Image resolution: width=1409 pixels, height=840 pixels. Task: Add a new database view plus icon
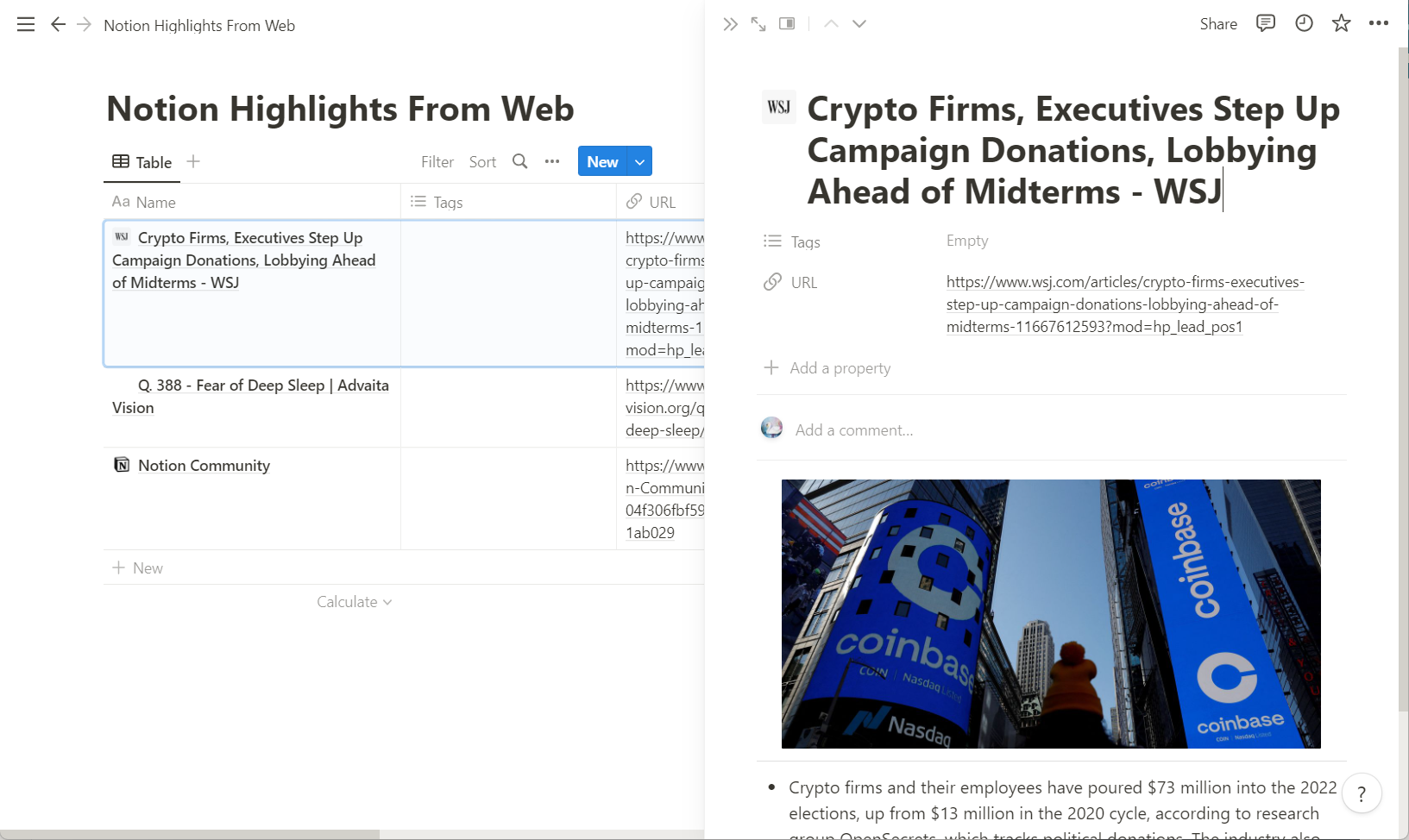pos(193,161)
